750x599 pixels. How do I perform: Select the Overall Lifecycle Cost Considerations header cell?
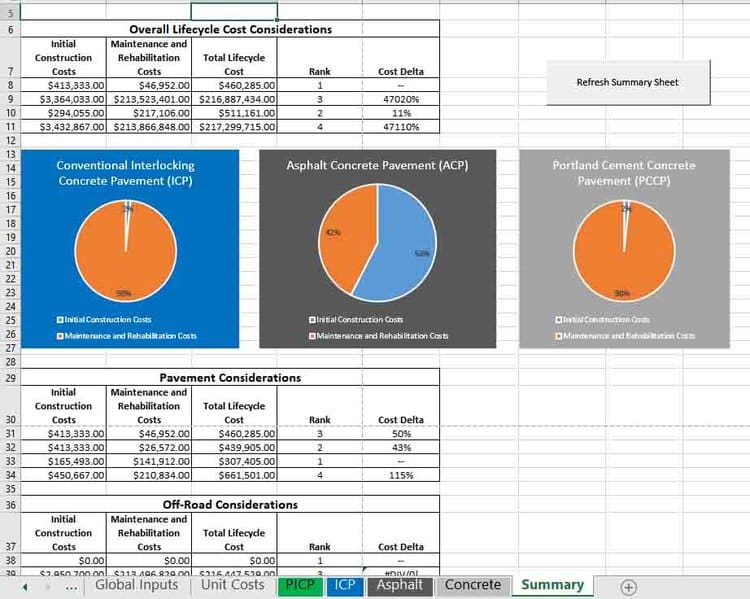click(x=230, y=29)
